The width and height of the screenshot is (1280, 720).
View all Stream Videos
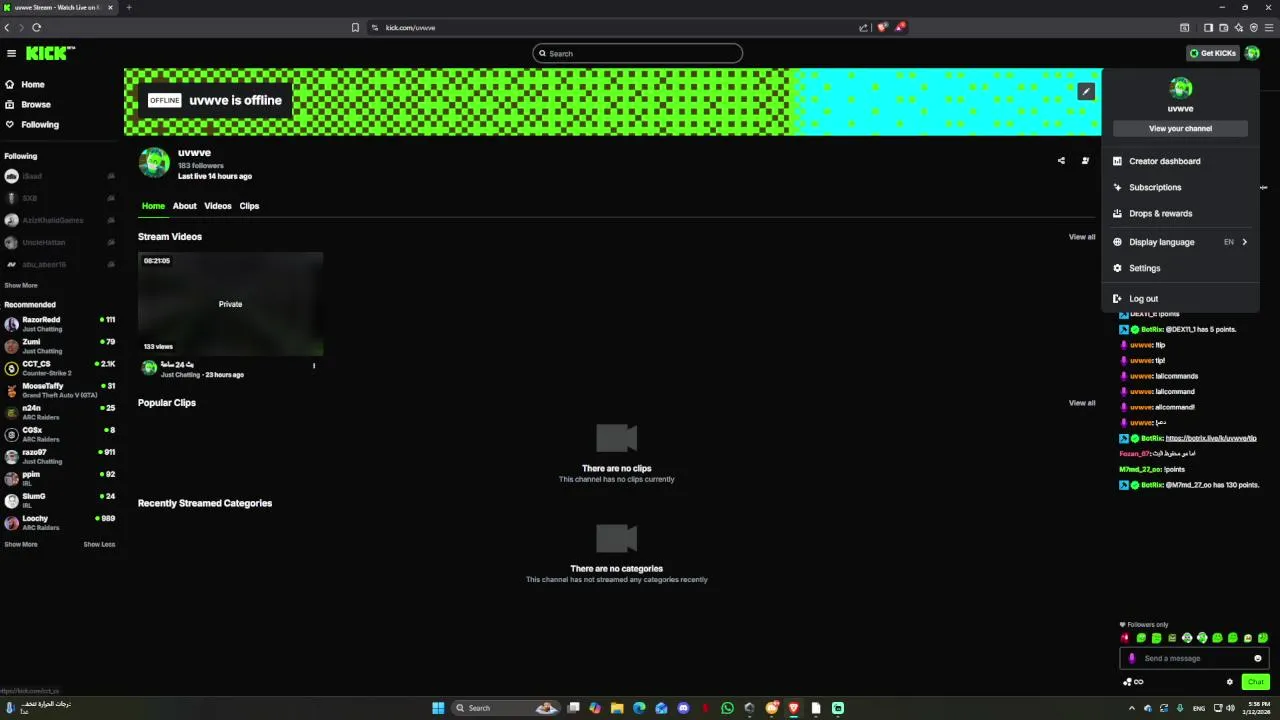[1082, 237]
